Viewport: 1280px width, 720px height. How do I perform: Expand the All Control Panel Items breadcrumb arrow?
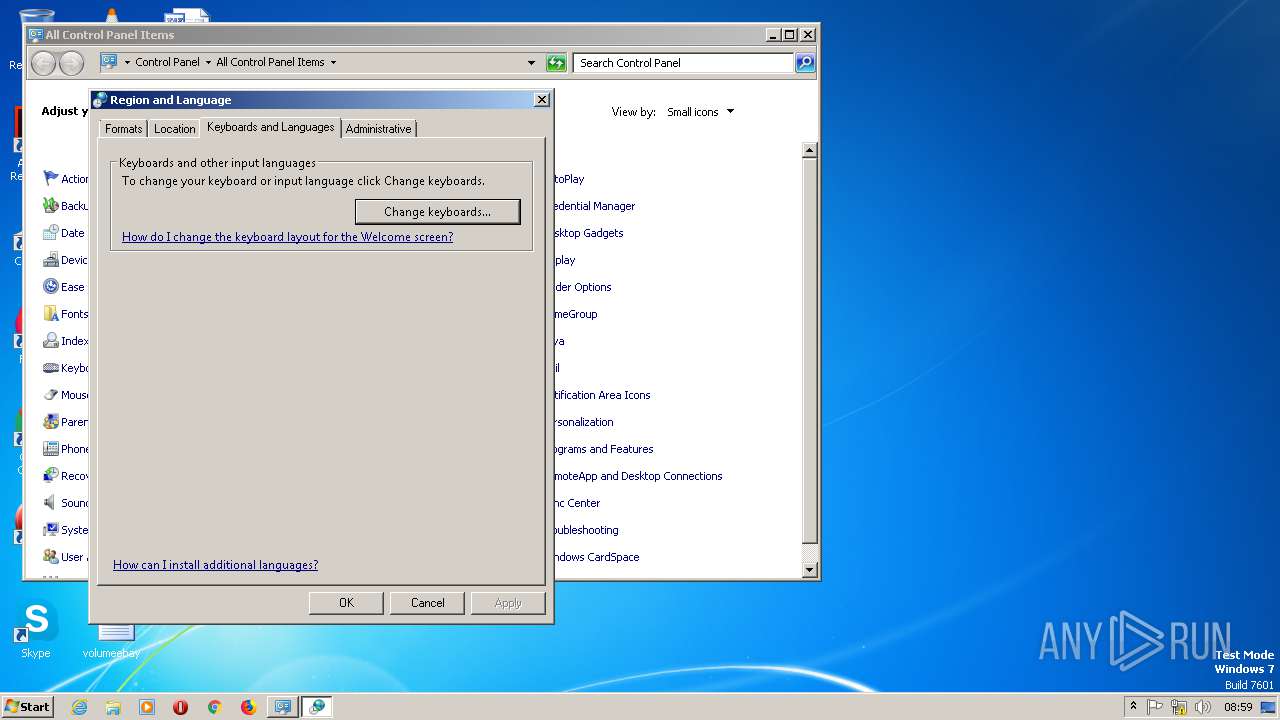click(x=333, y=62)
